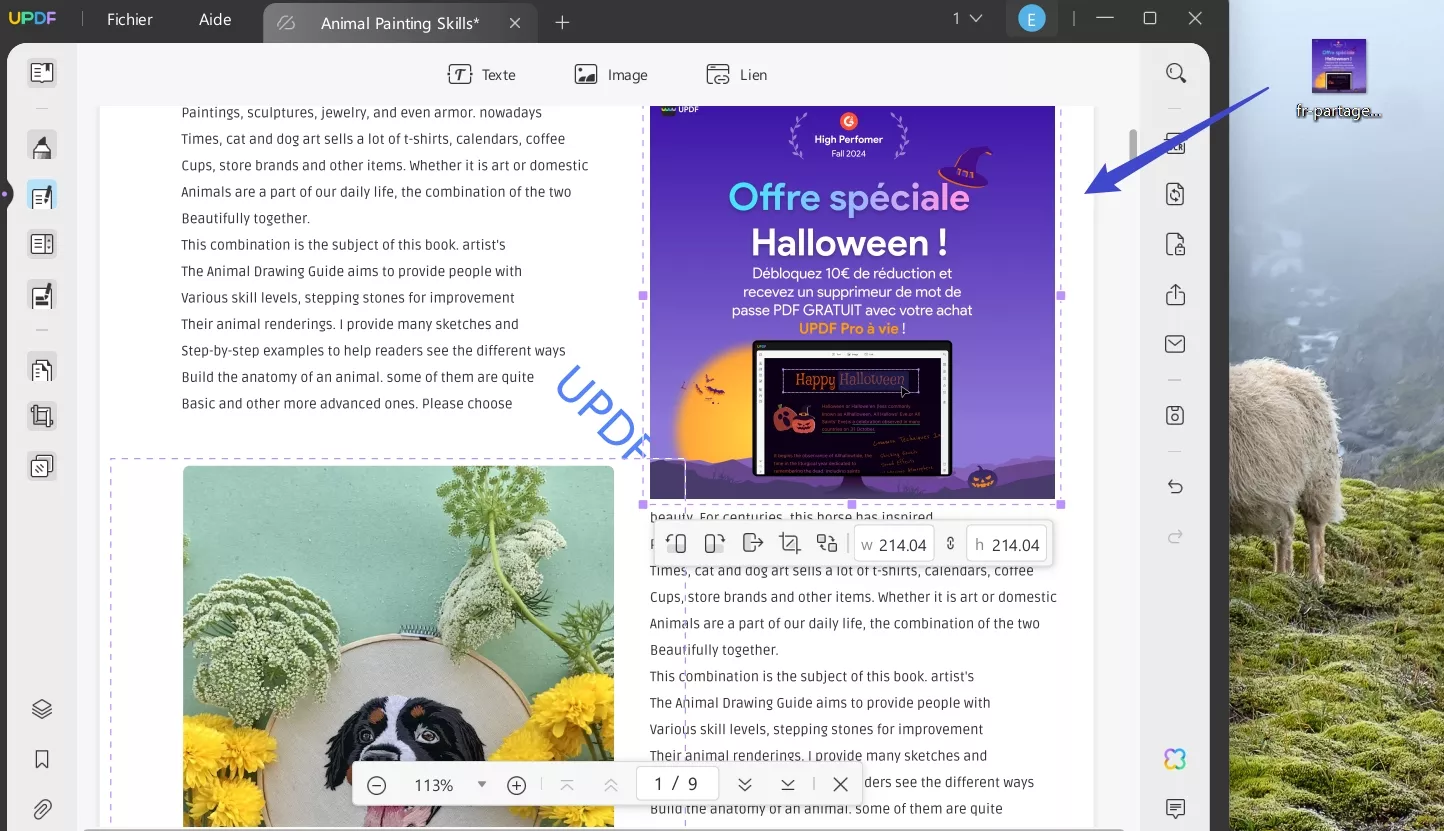This screenshot has width=1444, height=831.
Task: Add a new tab with plus button
Action: coord(562,22)
